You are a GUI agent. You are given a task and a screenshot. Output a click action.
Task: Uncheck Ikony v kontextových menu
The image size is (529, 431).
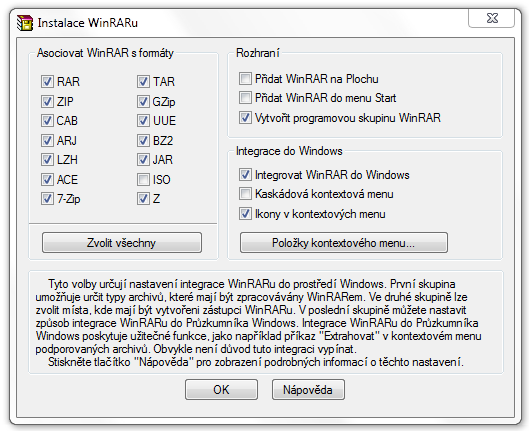(245, 214)
